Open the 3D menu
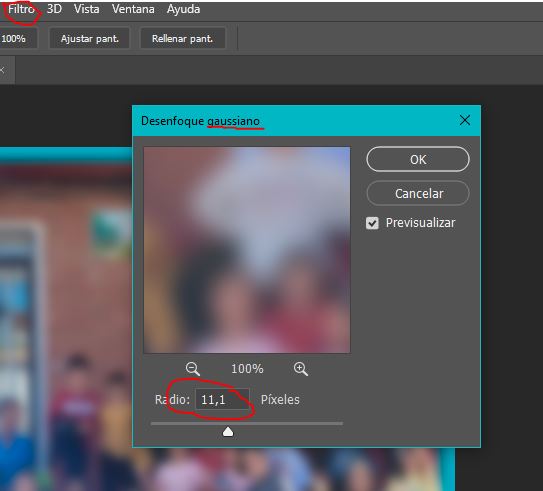Screen dimensions: 543x491 coord(54,9)
